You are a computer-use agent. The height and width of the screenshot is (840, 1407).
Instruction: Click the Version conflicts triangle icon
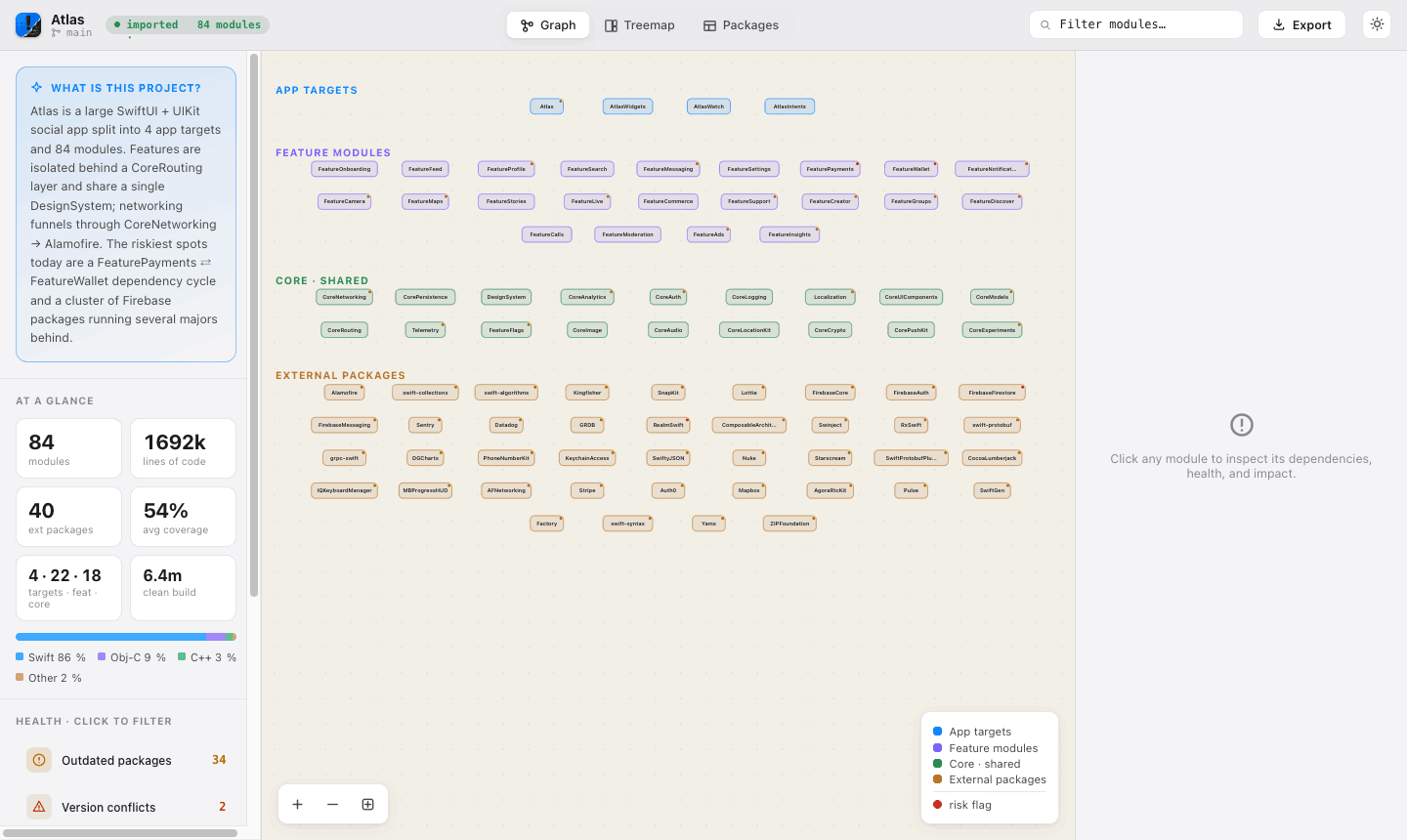click(39, 807)
